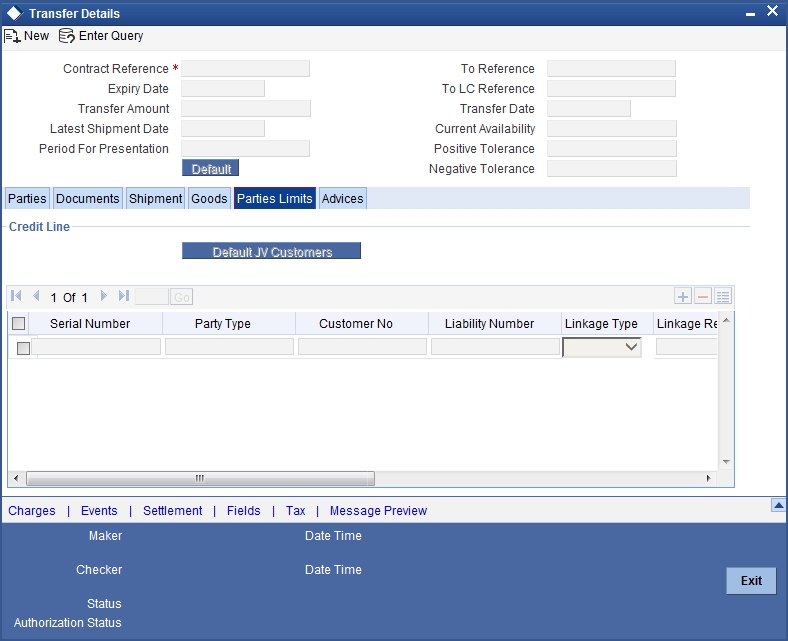Open the Events link

(99, 511)
